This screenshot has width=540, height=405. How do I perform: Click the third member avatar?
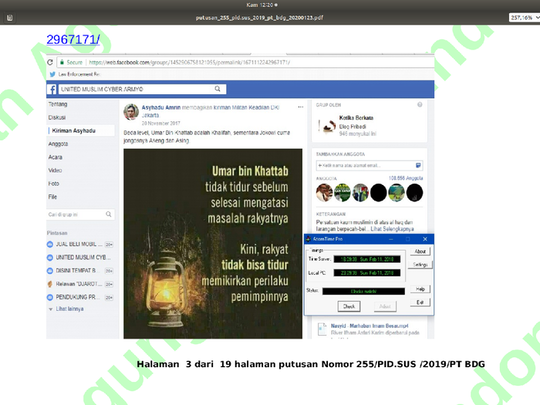(360, 193)
